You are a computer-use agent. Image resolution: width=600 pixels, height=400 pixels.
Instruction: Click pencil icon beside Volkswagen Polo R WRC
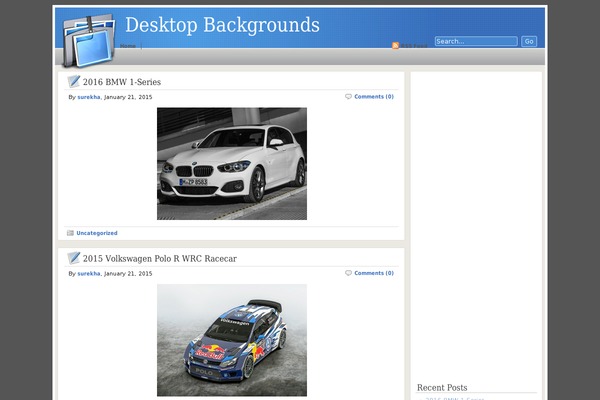(x=73, y=258)
